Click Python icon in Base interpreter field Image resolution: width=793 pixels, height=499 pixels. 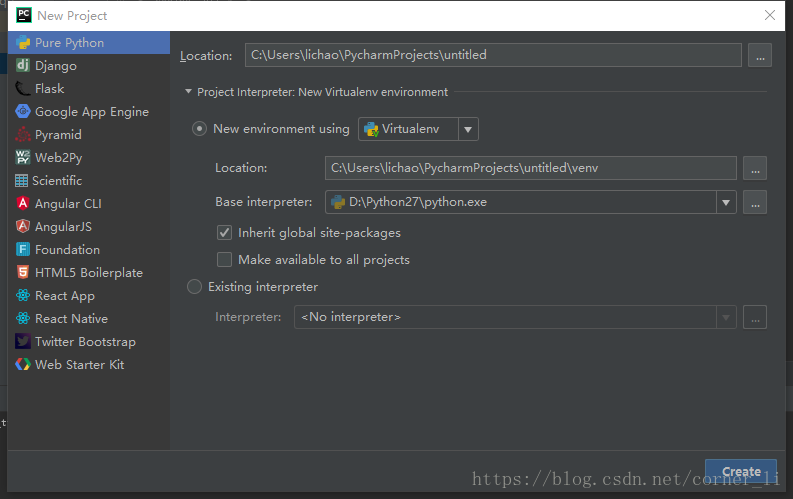coord(338,202)
